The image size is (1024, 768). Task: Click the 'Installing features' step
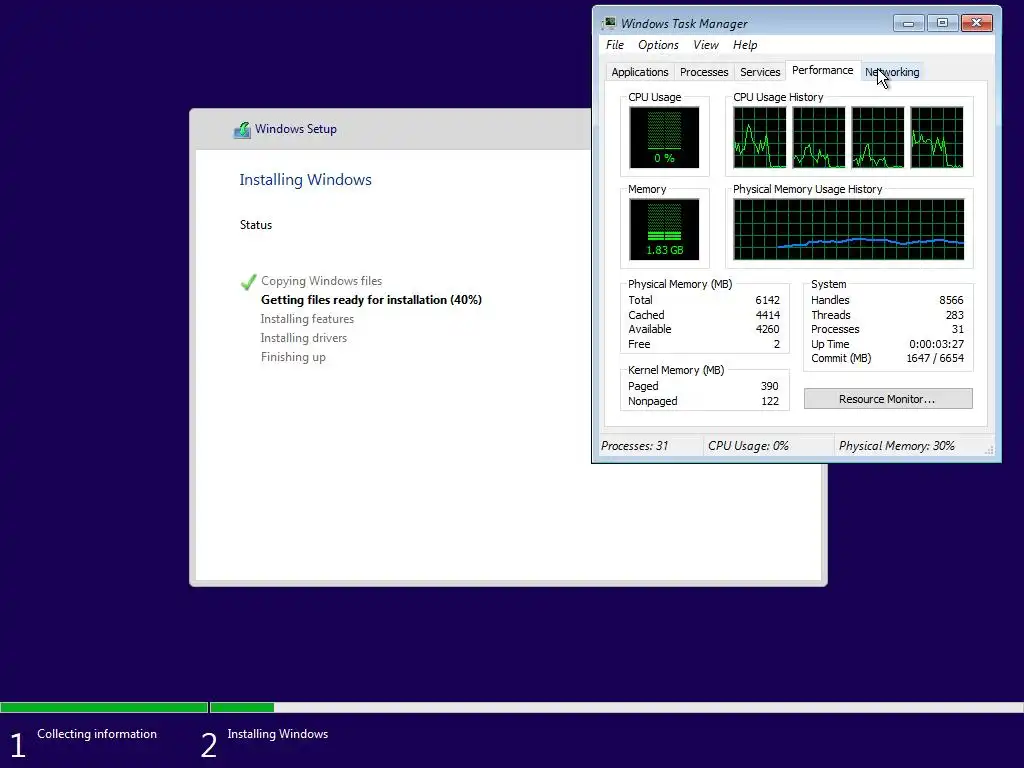pyautogui.click(x=307, y=319)
